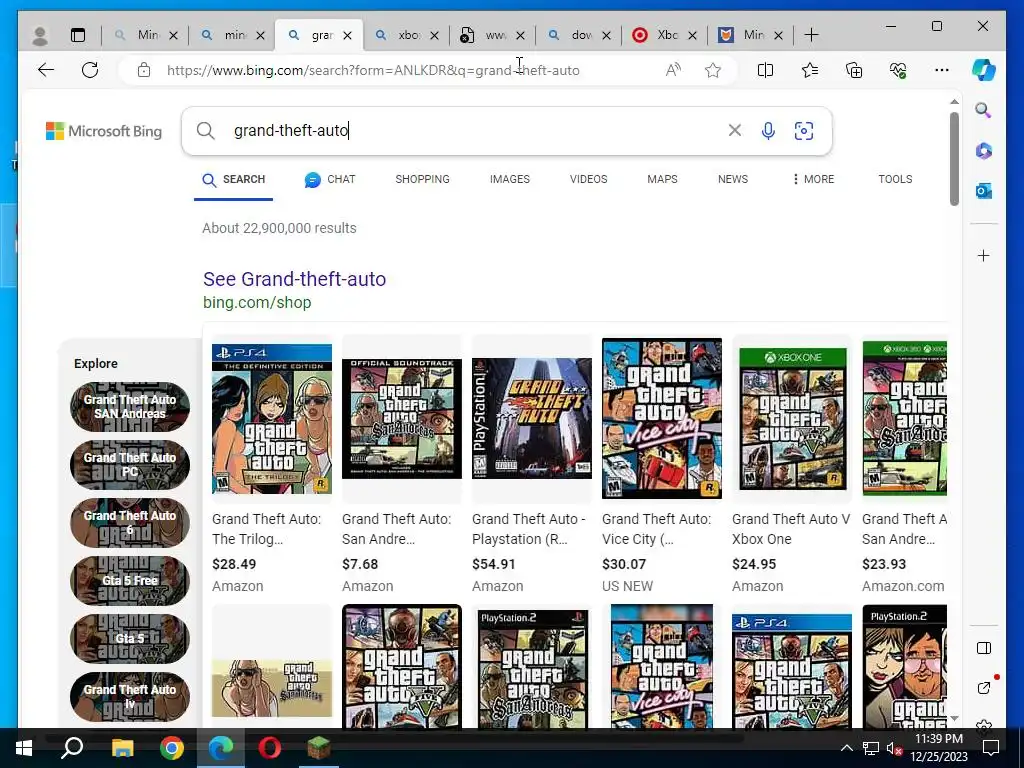Explore the Gta 5 suggestion
Image resolution: width=1024 pixels, height=768 pixels.
[130, 638]
